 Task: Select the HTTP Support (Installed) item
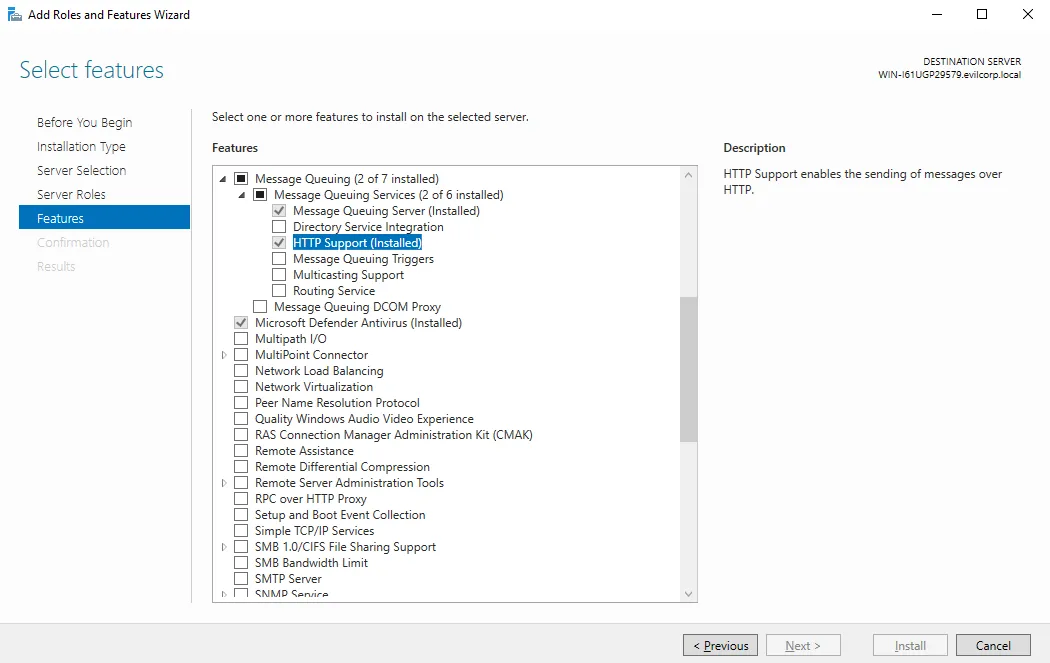tap(357, 243)
